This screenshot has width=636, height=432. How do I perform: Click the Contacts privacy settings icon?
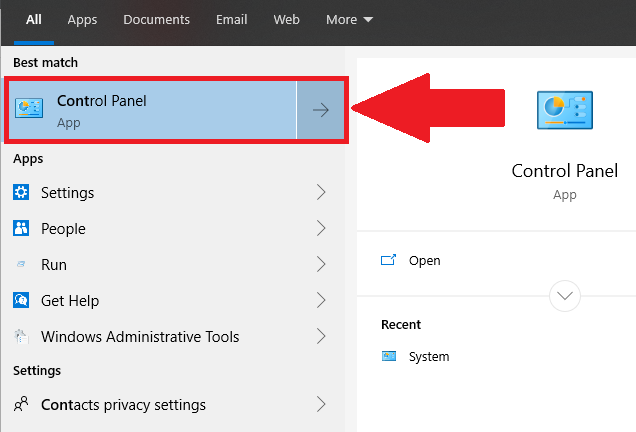(21, 404)
